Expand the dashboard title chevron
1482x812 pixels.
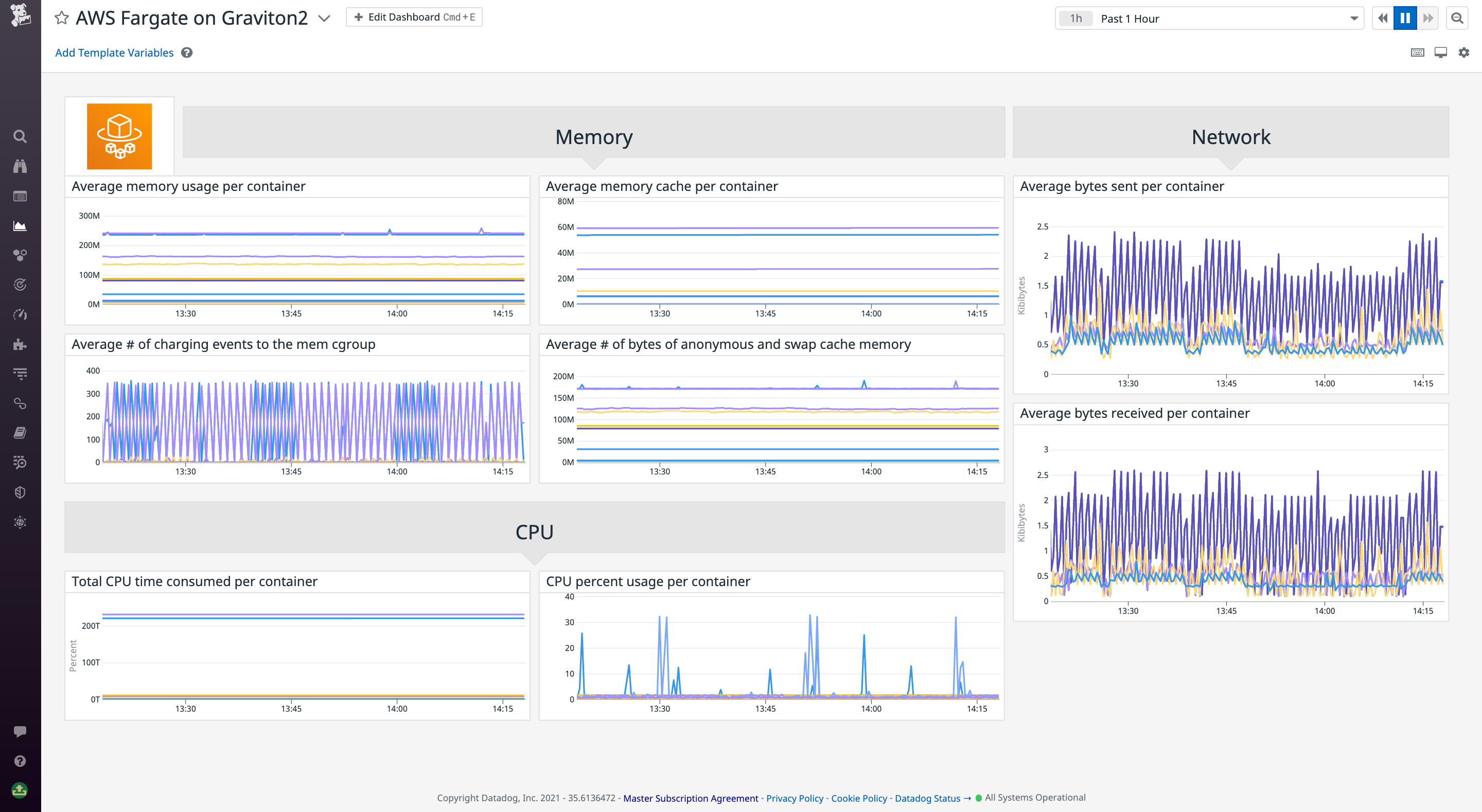click(324, 18)
